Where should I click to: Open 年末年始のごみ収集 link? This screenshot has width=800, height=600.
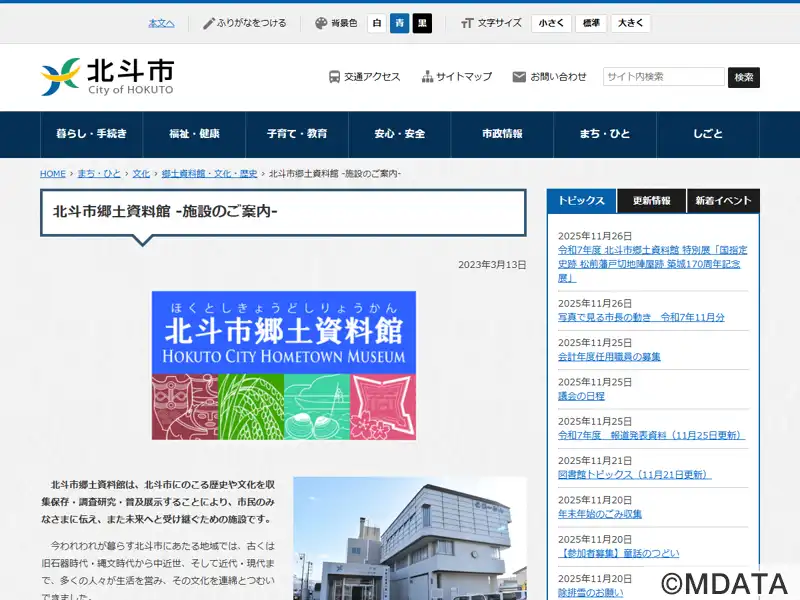pos(599,514)
